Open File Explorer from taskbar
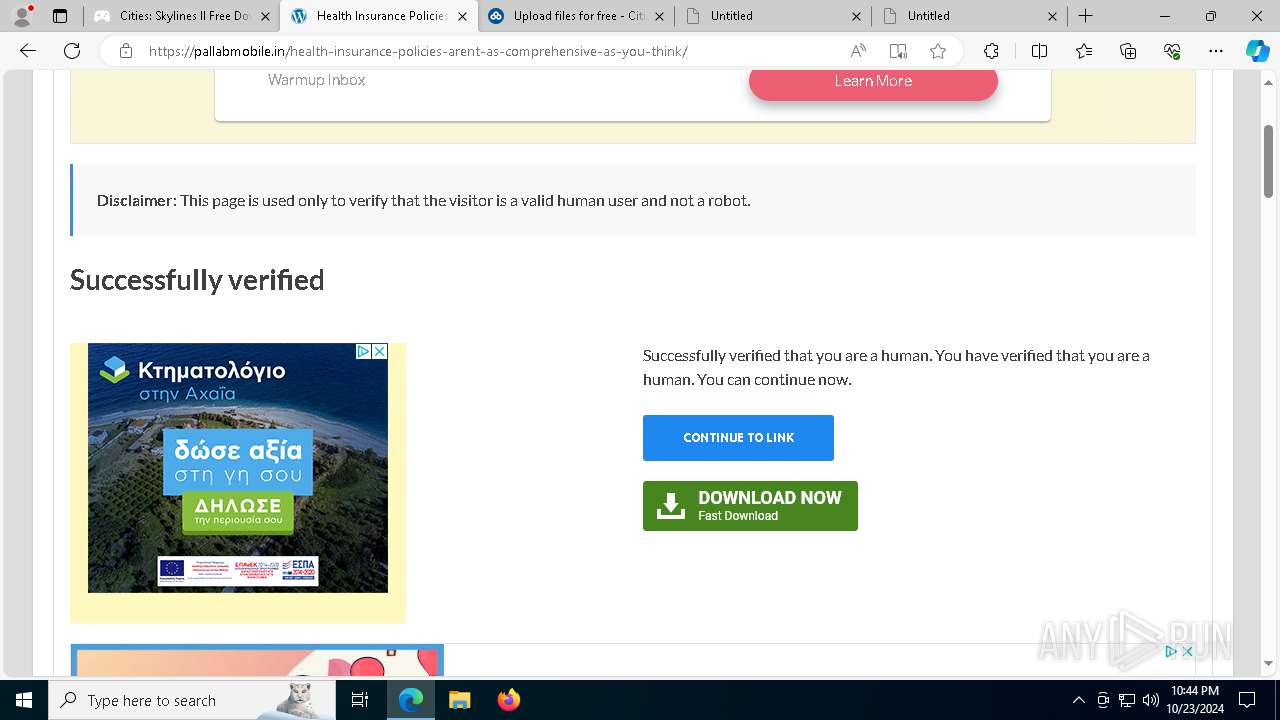Screen dimensions: 1280x720 click(459, 700)
